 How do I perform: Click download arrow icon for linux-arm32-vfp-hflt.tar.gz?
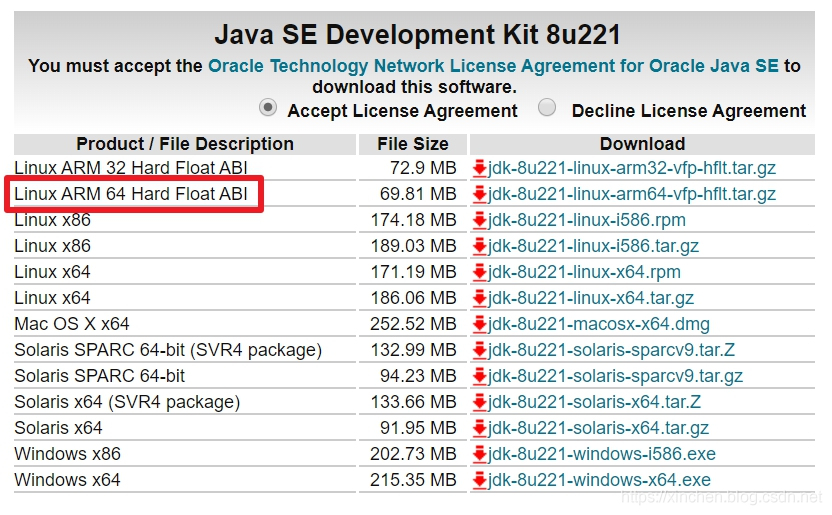[x=480, y=168]
